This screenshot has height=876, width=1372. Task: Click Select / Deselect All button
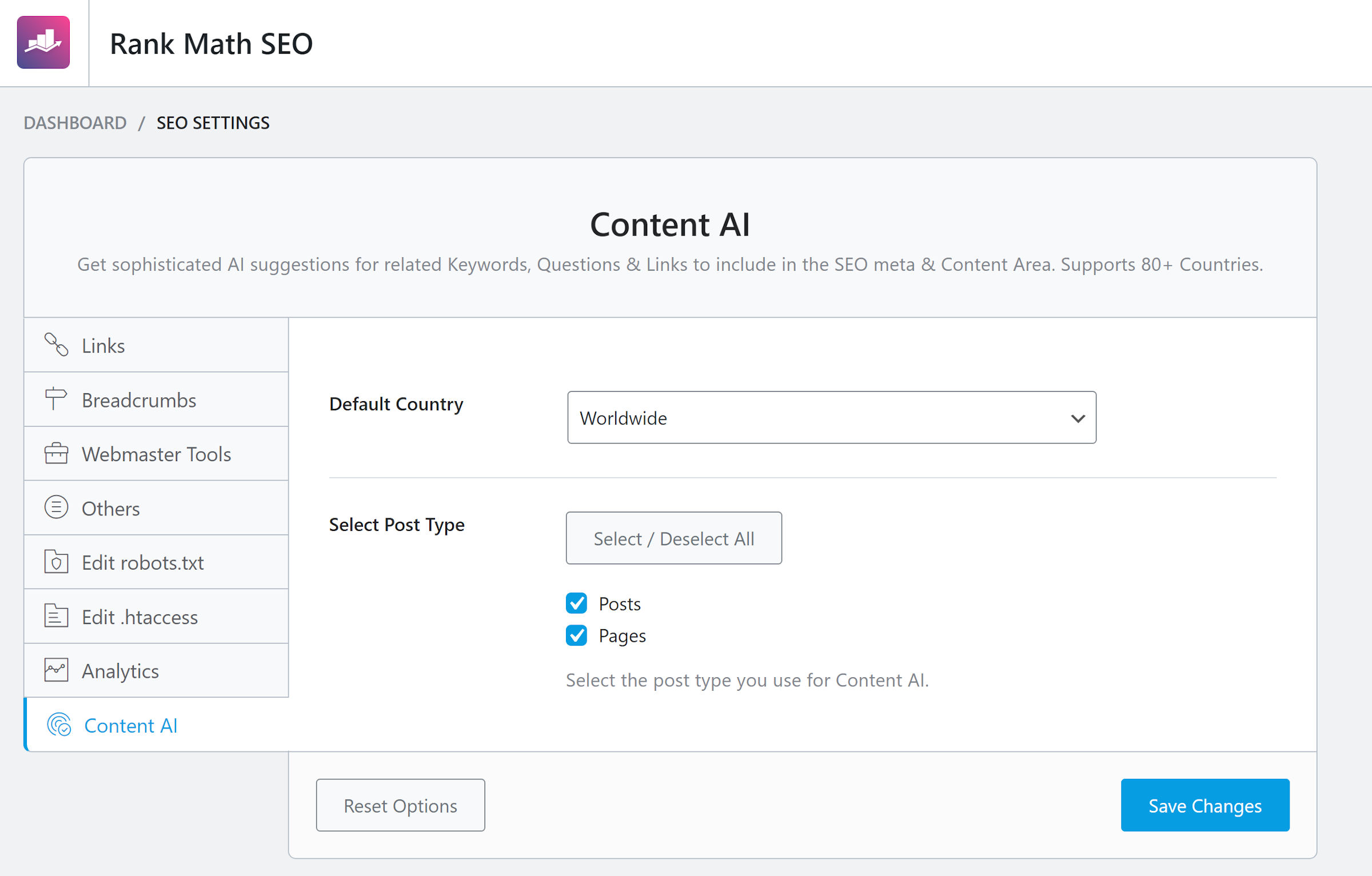click(673, 538)
